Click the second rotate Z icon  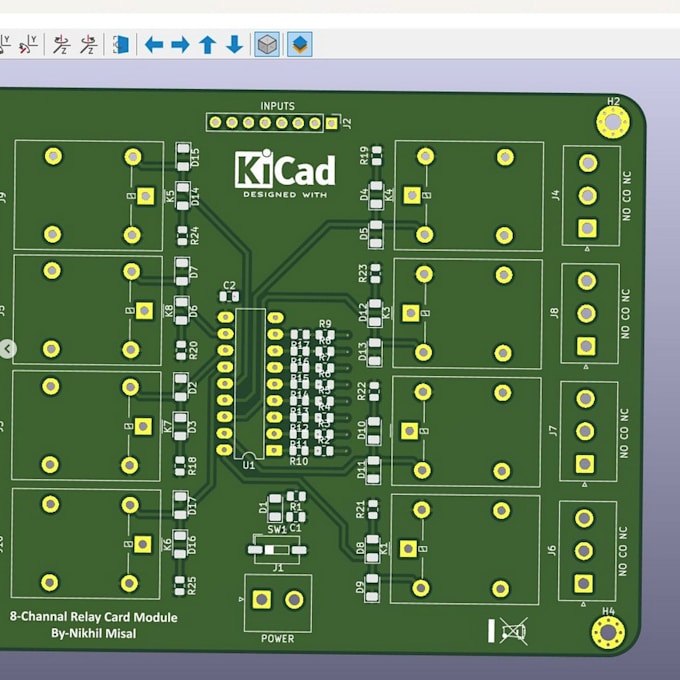tap(88, 44)
